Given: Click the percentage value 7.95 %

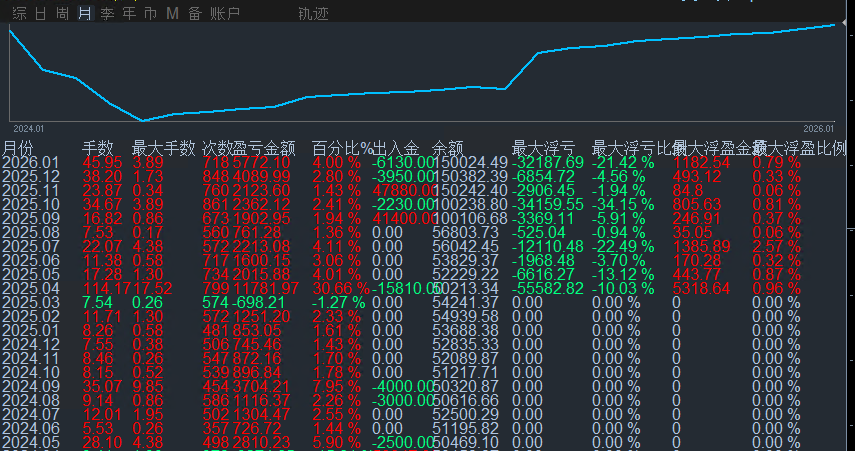Looking at the screenshot, I should click(x=336, y=387).
